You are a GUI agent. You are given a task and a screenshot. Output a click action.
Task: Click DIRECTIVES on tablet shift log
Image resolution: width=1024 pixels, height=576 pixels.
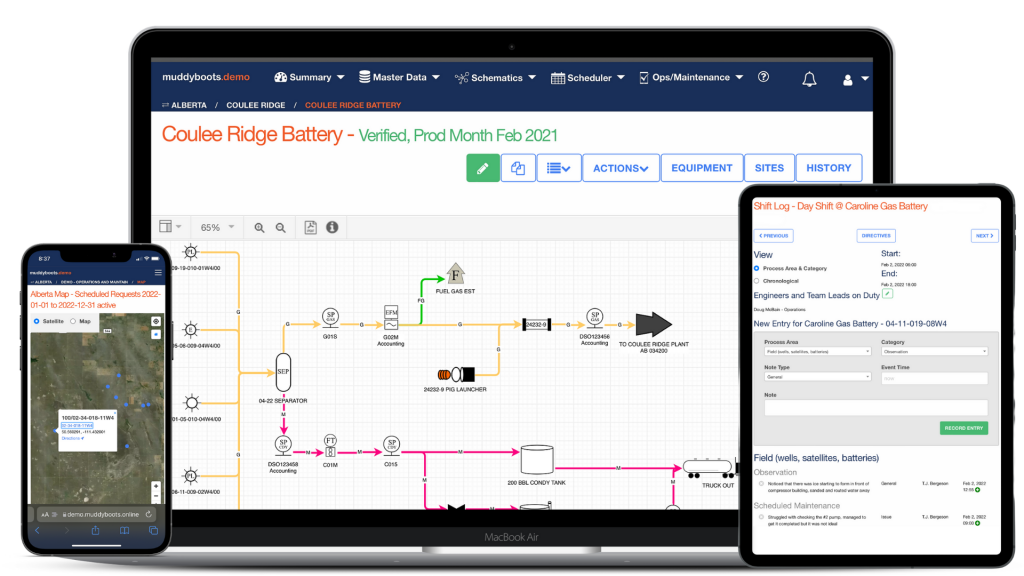point(876,236)
